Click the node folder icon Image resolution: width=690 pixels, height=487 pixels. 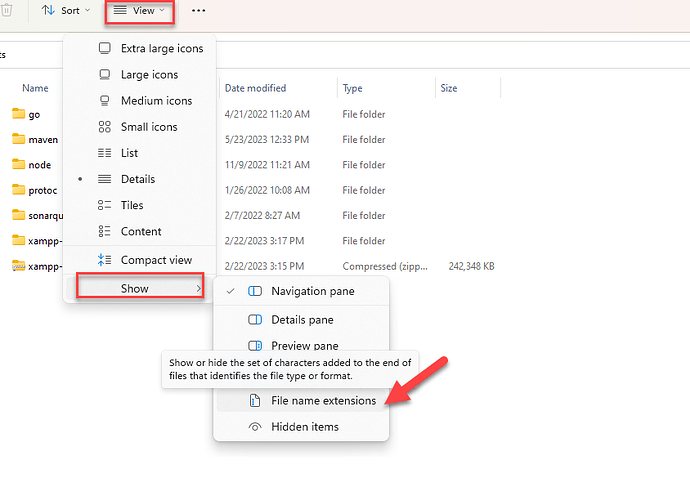18,164
